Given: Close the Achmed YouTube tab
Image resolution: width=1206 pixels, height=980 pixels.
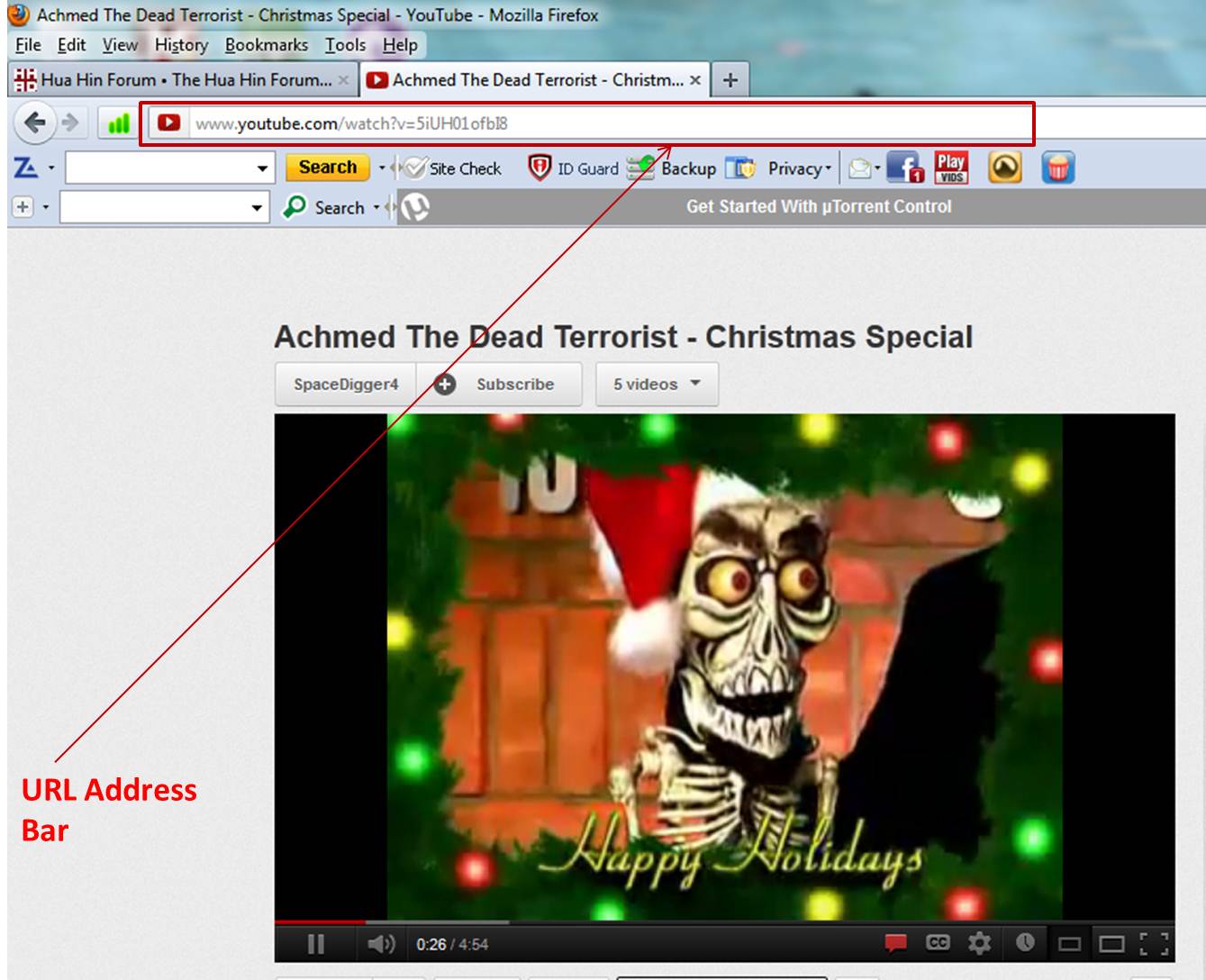Looking at the screenshot, I should click(x=695, y=80).
